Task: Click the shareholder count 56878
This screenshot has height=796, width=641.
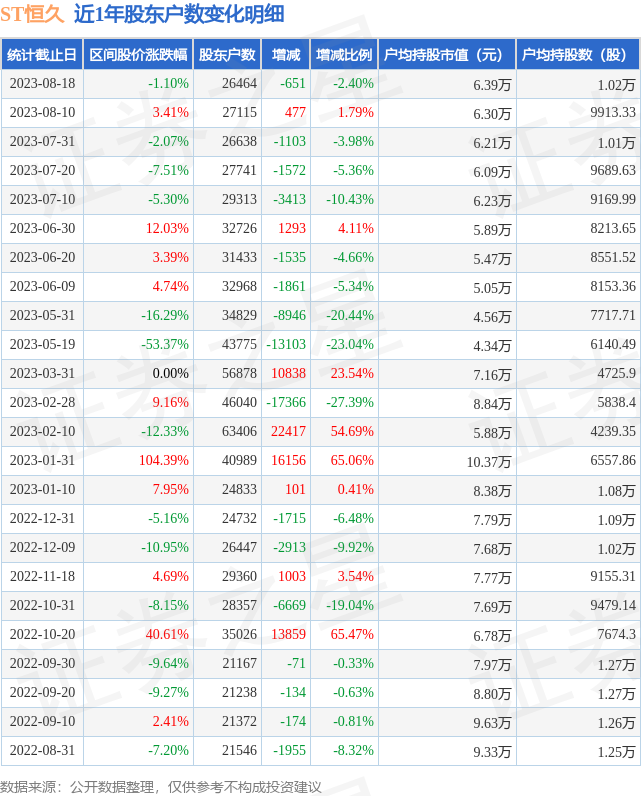Action: 240,373
